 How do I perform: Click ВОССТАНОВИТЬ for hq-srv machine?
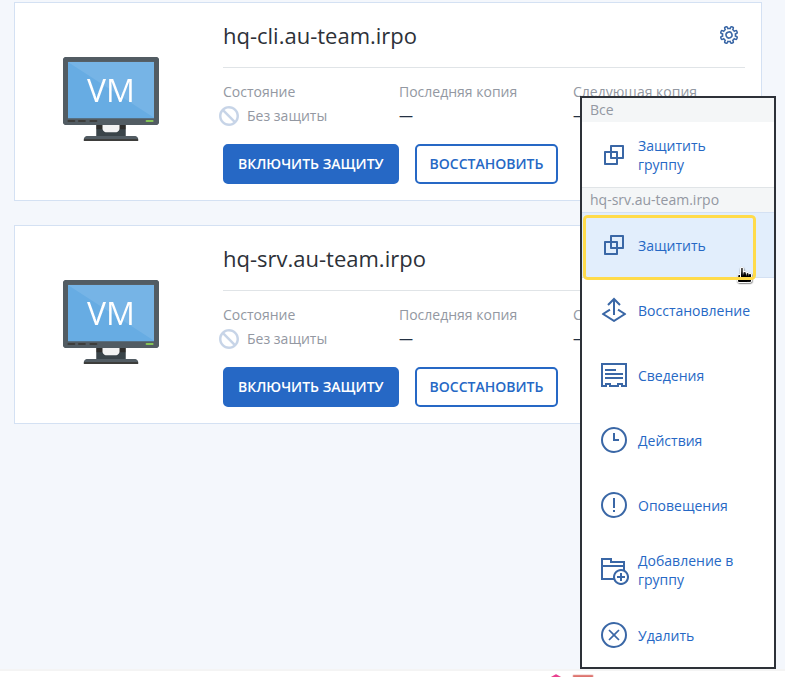coord(486,387)
